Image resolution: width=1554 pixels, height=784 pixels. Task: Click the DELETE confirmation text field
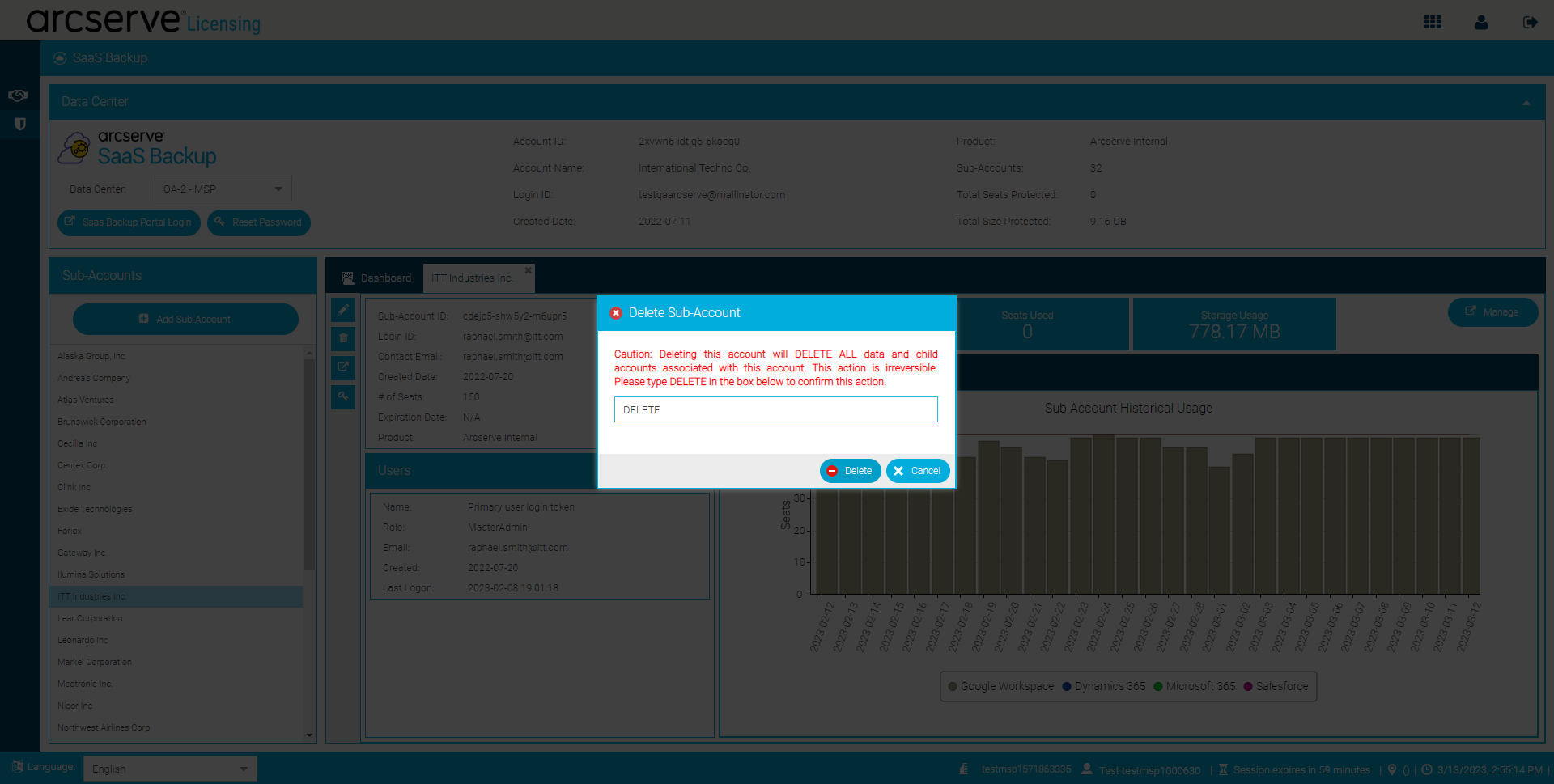coord(775,409)
